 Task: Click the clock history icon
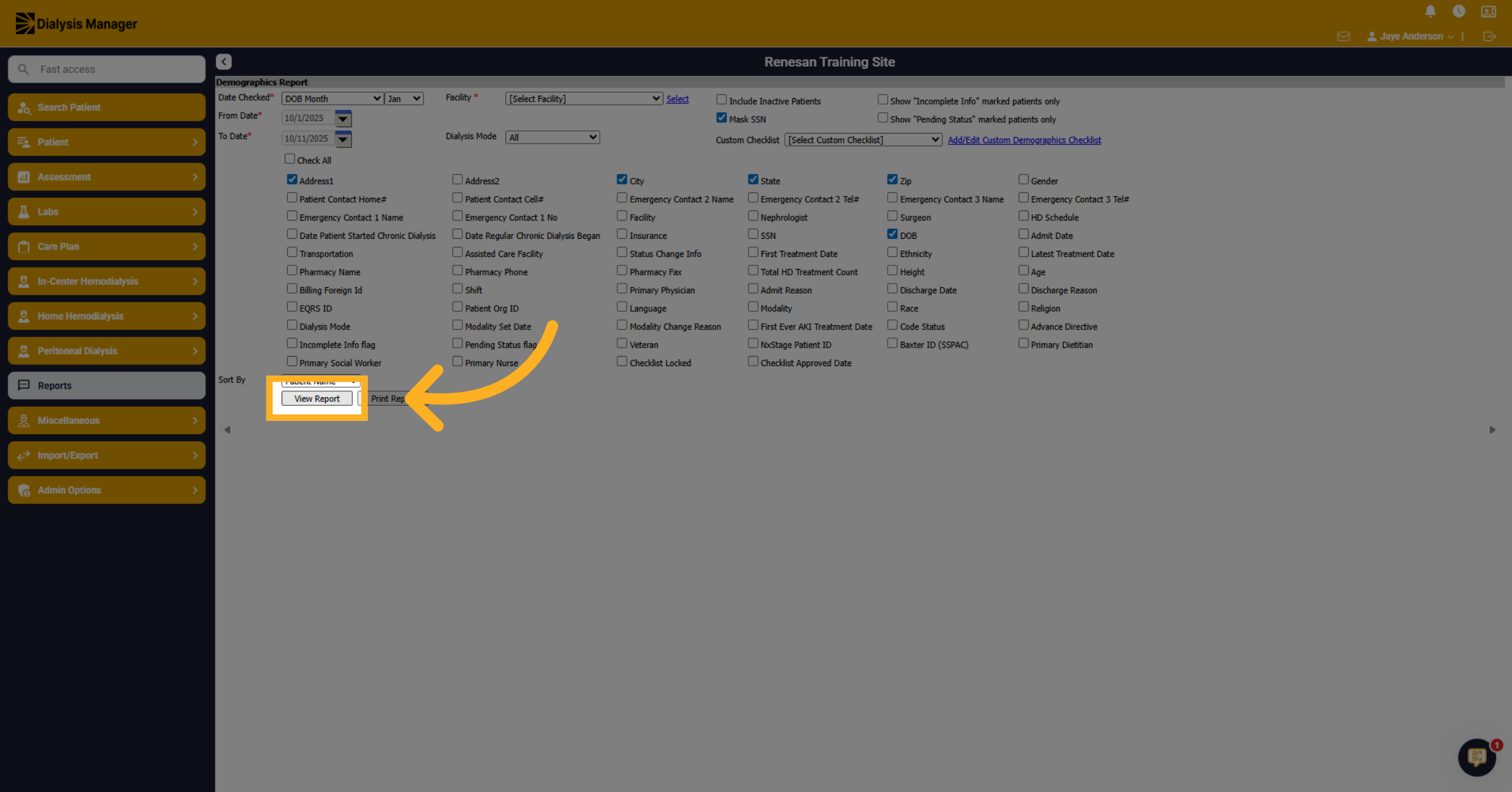coord(1458,11)
